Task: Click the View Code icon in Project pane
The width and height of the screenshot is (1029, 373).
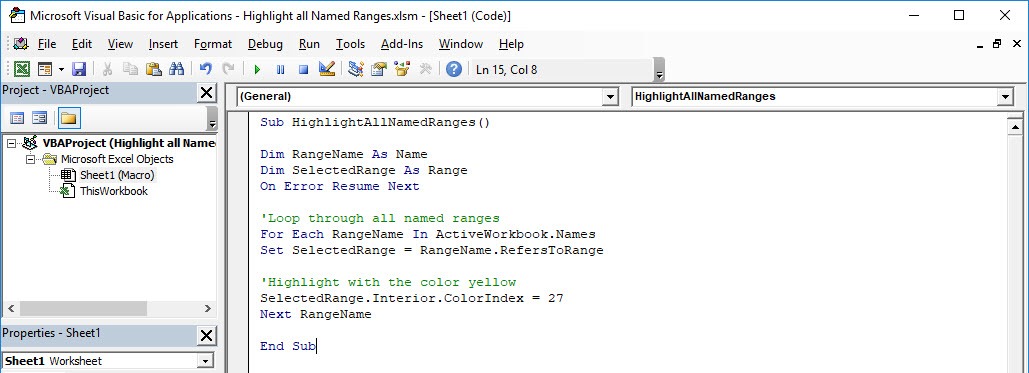Action: (x=17, y=118)
